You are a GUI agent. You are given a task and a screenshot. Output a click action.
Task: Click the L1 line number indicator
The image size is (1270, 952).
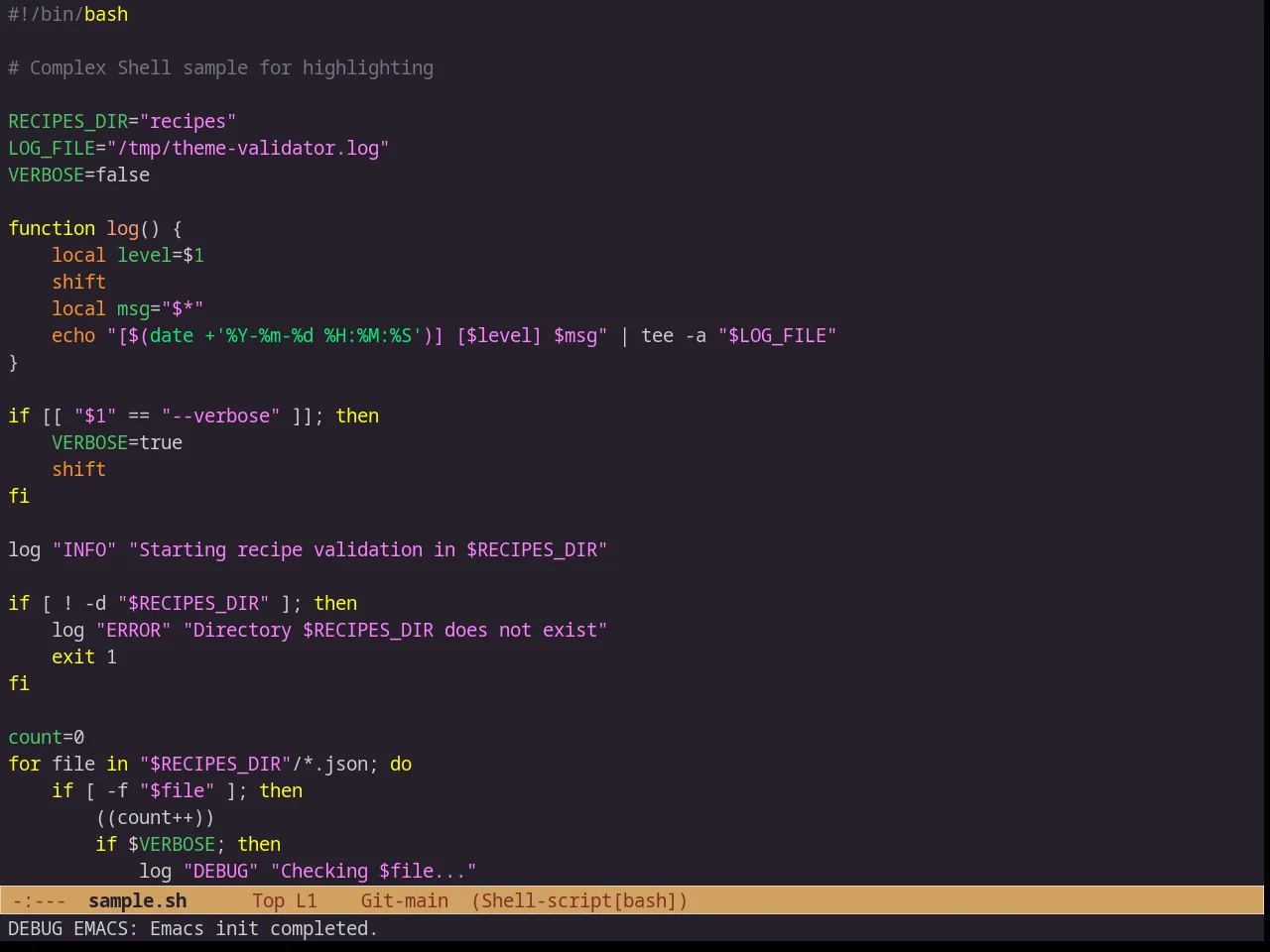tap(307, 900)
